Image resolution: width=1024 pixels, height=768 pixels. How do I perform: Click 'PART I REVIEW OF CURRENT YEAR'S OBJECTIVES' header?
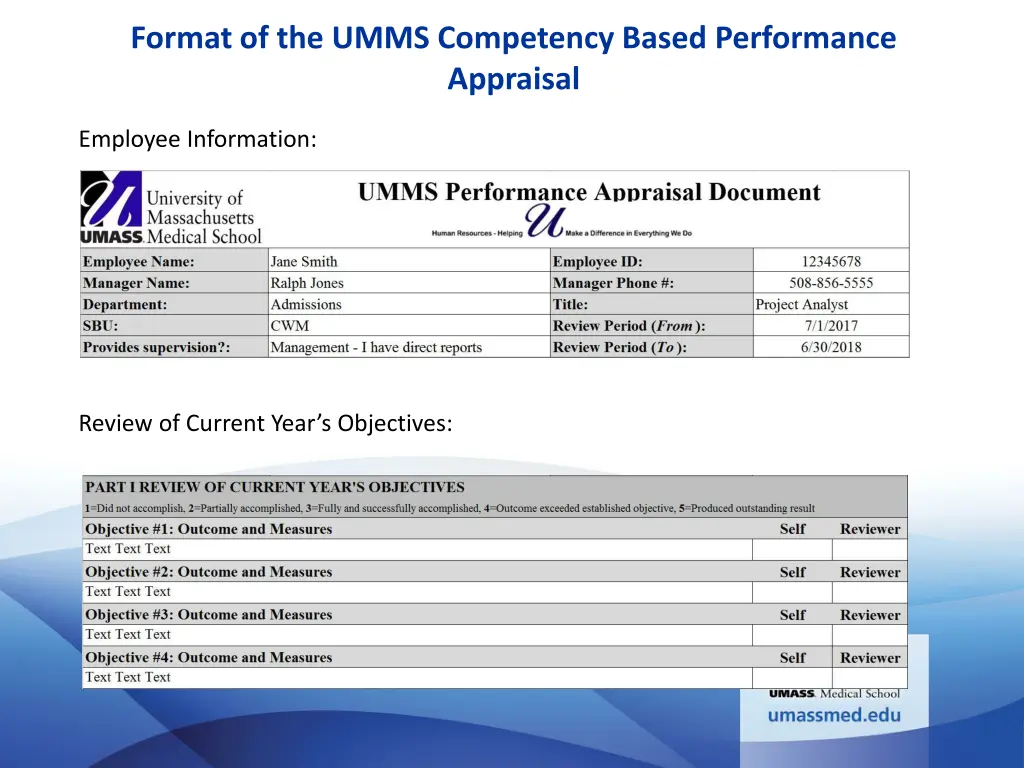275,487
